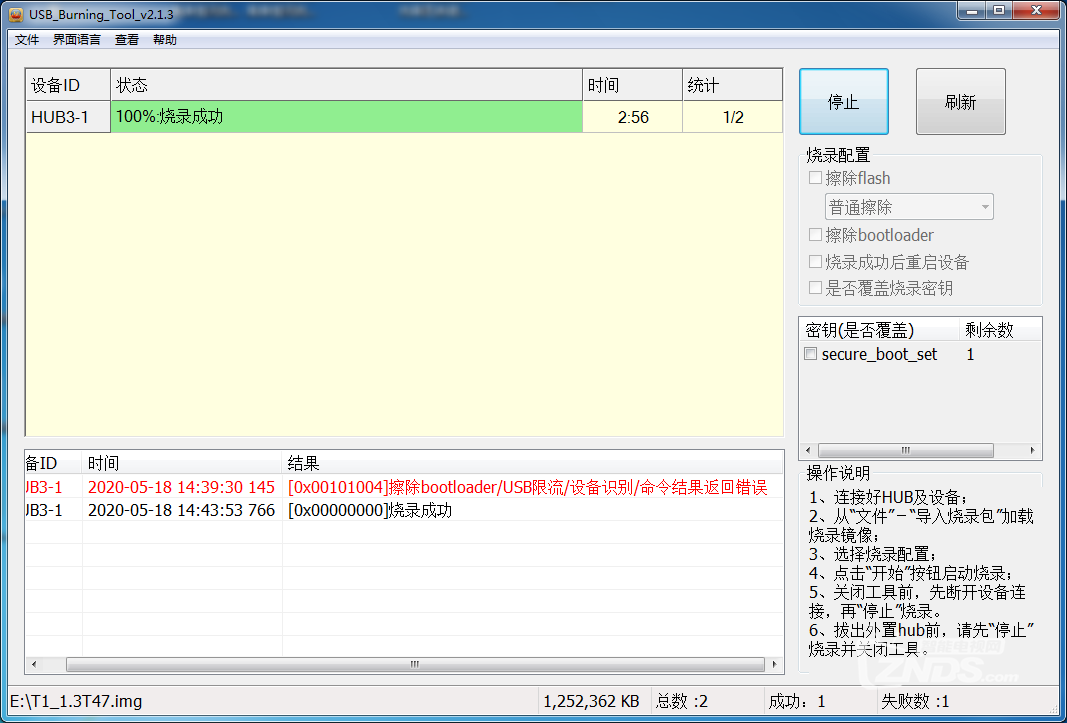Click left arrow of key list scrollbar
This screenshot has height=723, width=1067.
tap(806, 451)
